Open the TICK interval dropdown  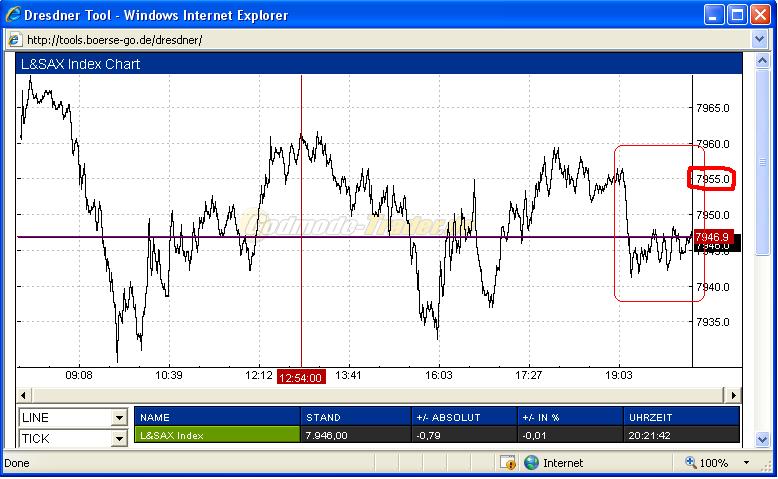point(119,438)
